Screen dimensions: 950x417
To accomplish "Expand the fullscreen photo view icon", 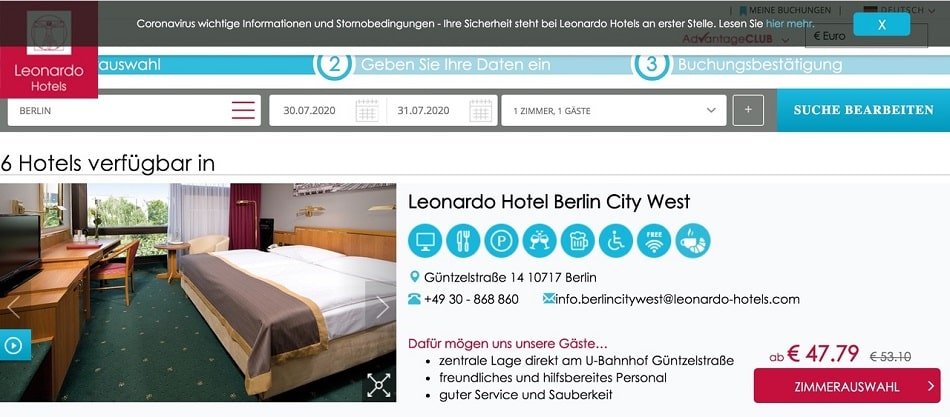I will (x=379, y=385).
